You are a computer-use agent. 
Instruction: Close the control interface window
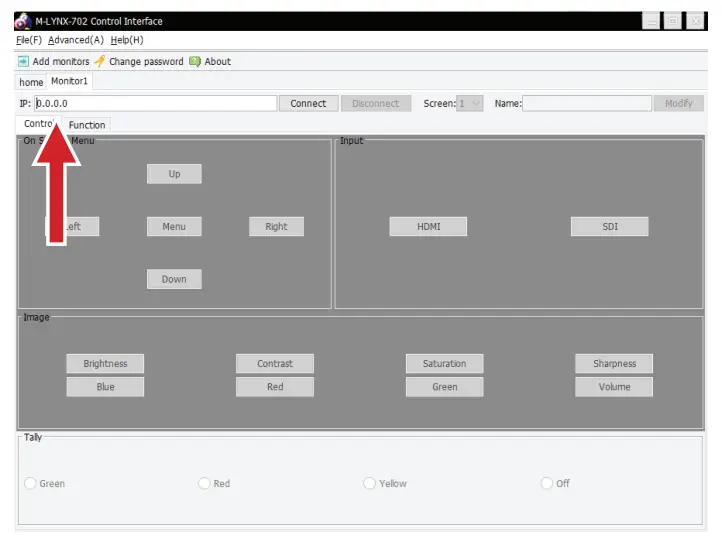tap(695, 21)
